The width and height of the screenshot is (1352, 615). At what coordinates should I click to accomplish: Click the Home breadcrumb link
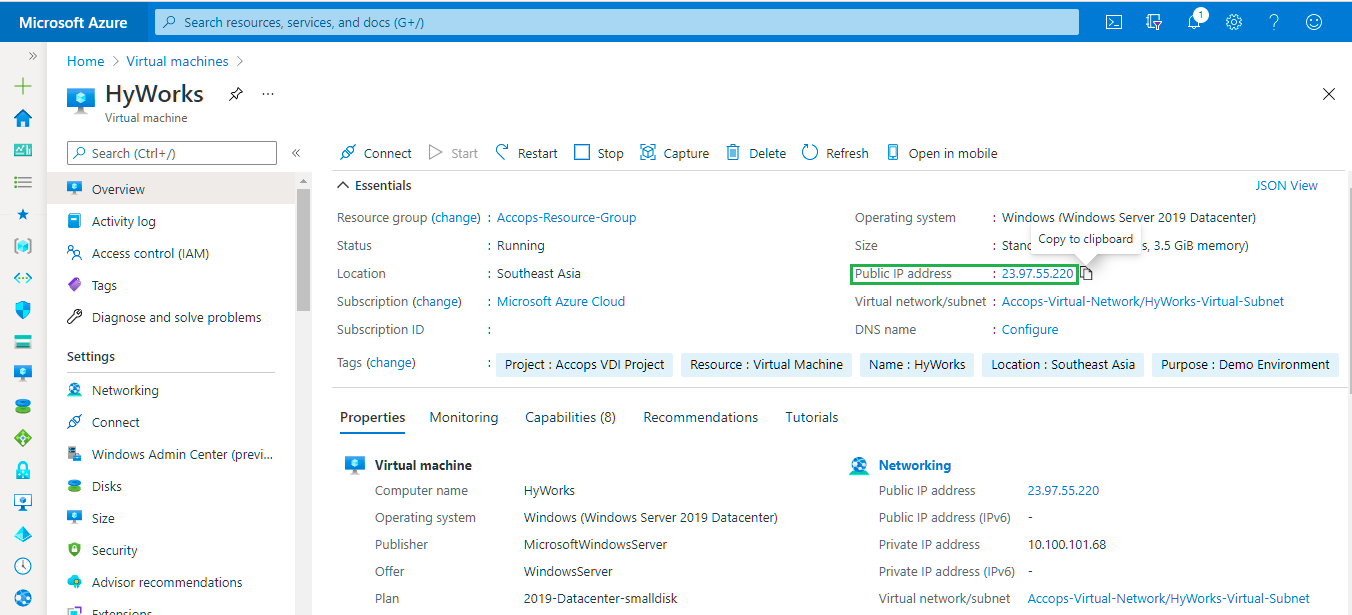(x=86, y=61)
